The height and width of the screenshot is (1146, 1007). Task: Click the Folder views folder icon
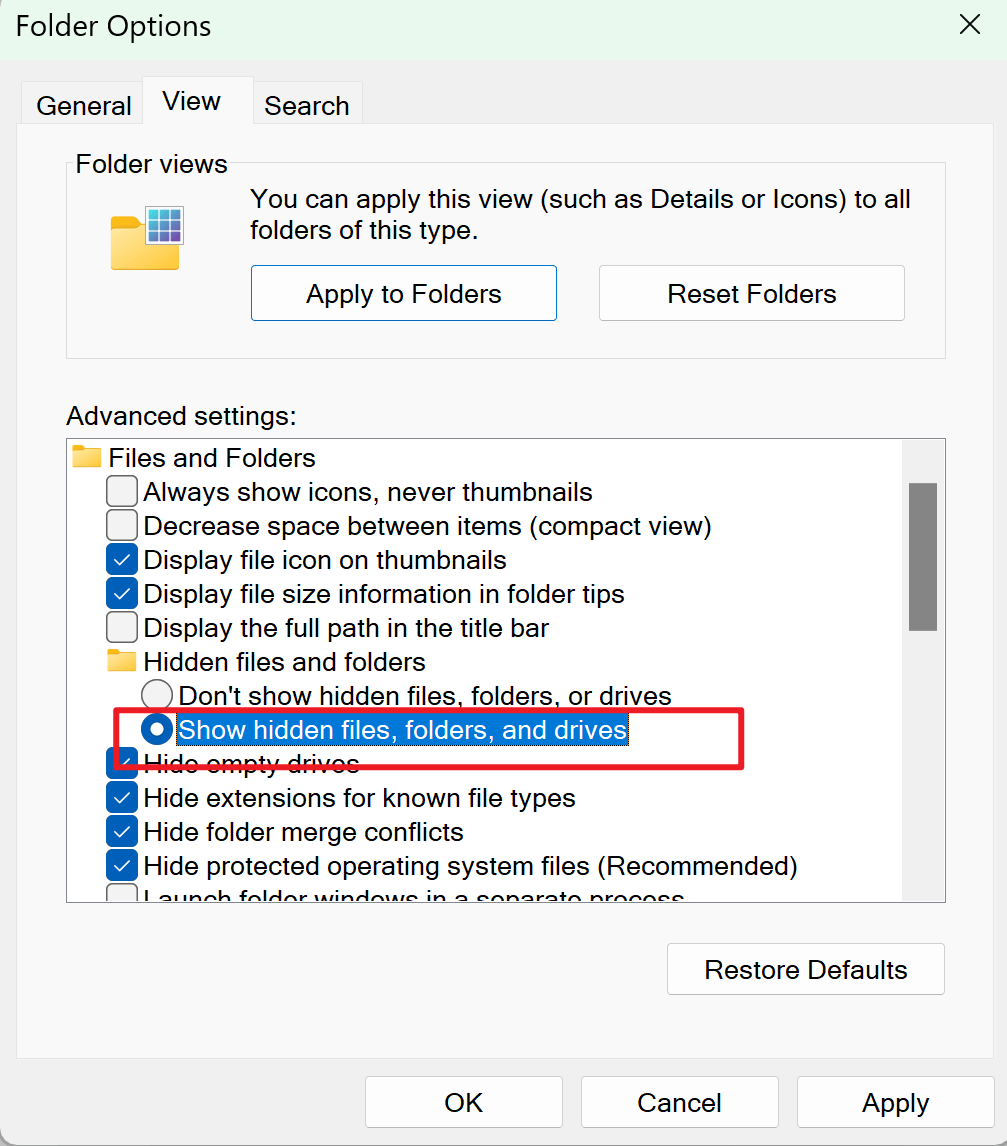146,239
